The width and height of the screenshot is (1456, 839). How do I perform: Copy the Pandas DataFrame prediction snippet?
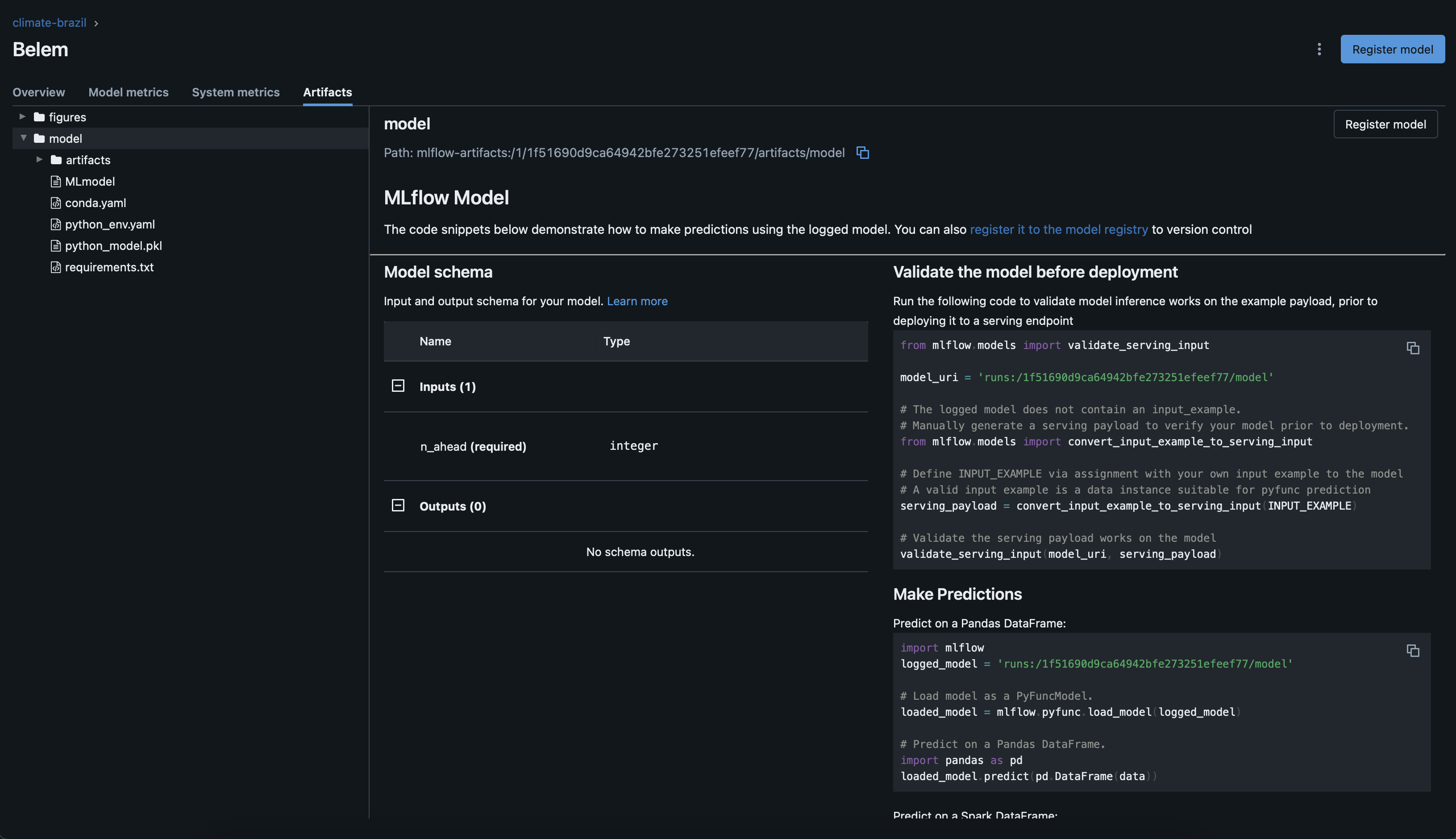pos(1413,651)
